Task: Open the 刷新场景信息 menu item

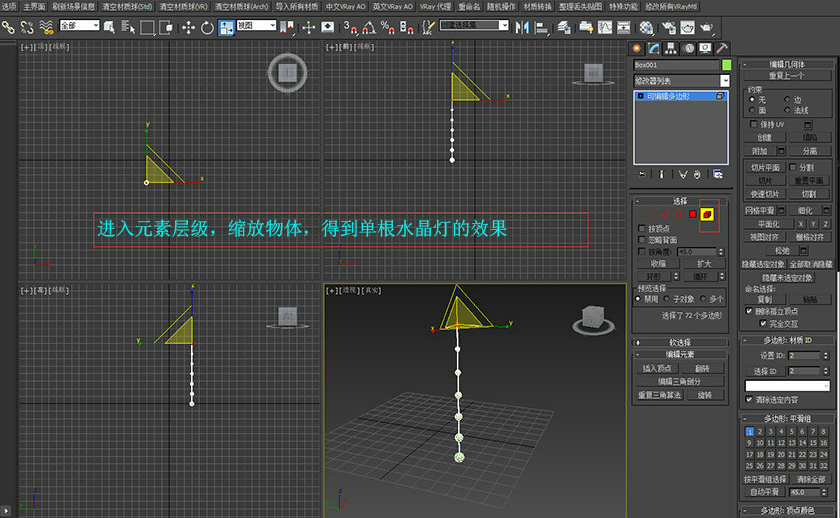Action: [73, 7]
